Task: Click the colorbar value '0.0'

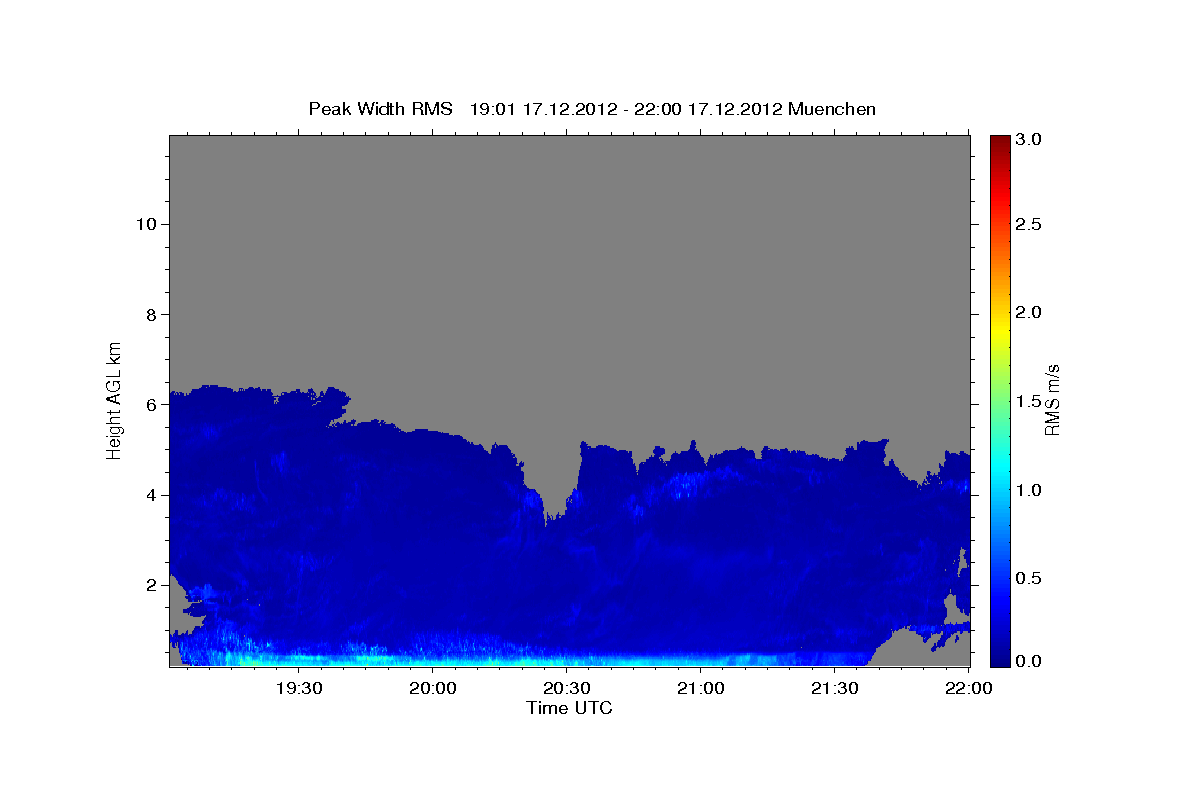Action: pos(1030,661)
